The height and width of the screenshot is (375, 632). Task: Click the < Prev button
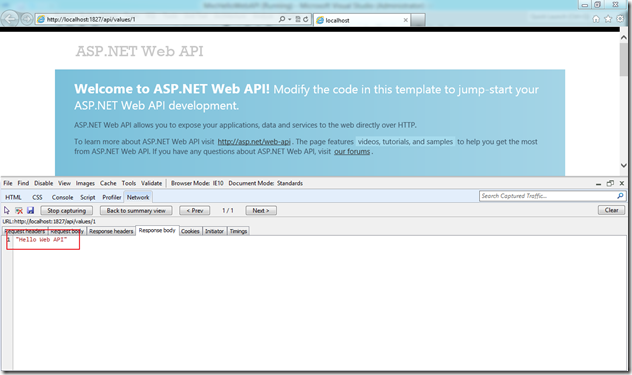click(195, 210)
